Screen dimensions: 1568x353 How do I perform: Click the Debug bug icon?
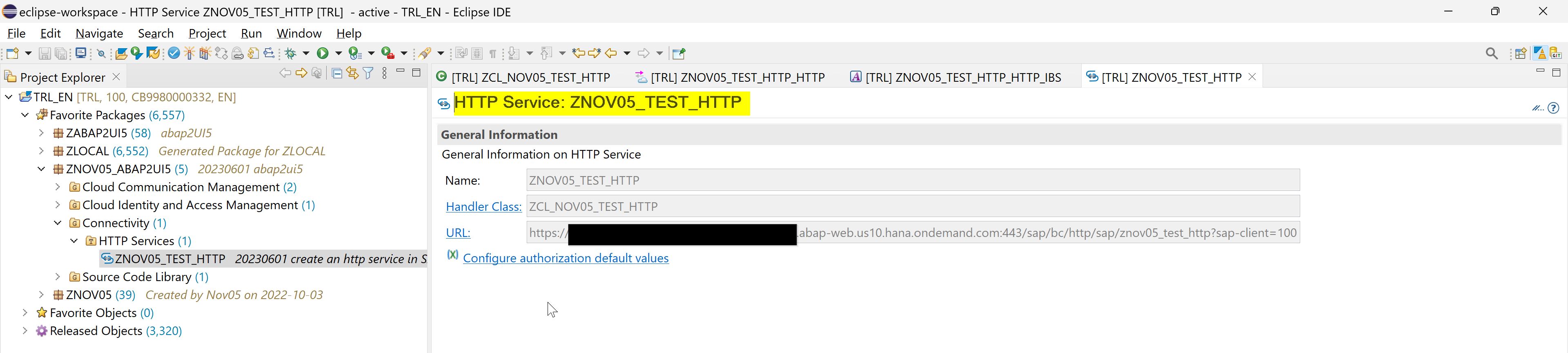[x=290, y=54]
